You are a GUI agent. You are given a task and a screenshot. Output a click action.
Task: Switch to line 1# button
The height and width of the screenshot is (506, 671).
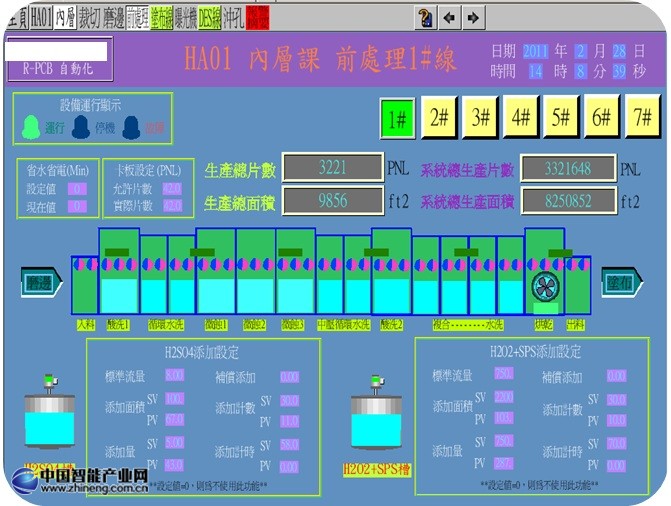397,119
